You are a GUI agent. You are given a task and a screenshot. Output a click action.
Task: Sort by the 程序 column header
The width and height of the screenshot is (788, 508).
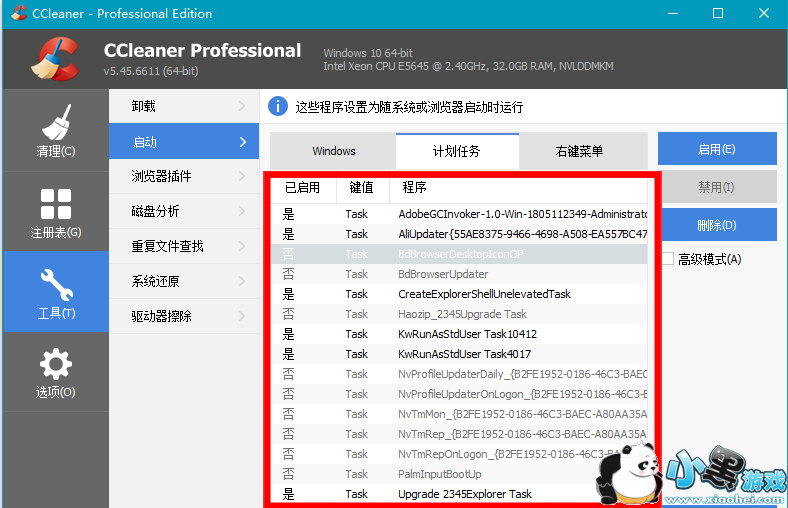[518, 188]
